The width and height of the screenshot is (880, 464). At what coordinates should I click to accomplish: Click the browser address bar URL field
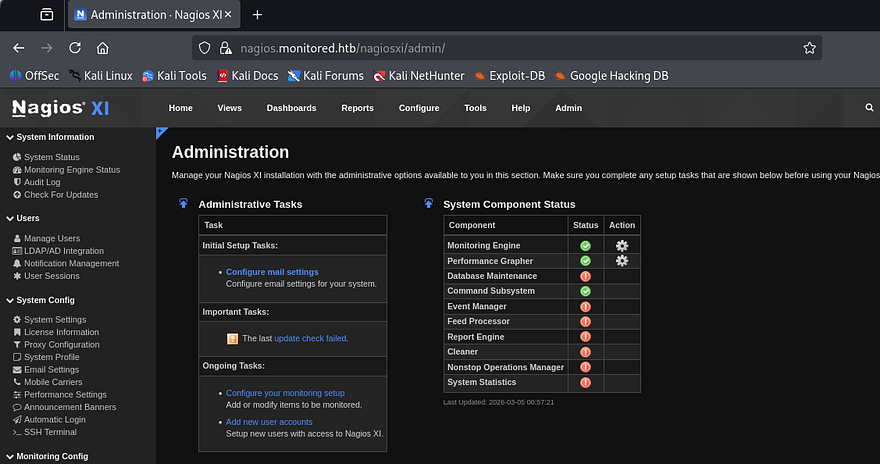tap(500, 48)
